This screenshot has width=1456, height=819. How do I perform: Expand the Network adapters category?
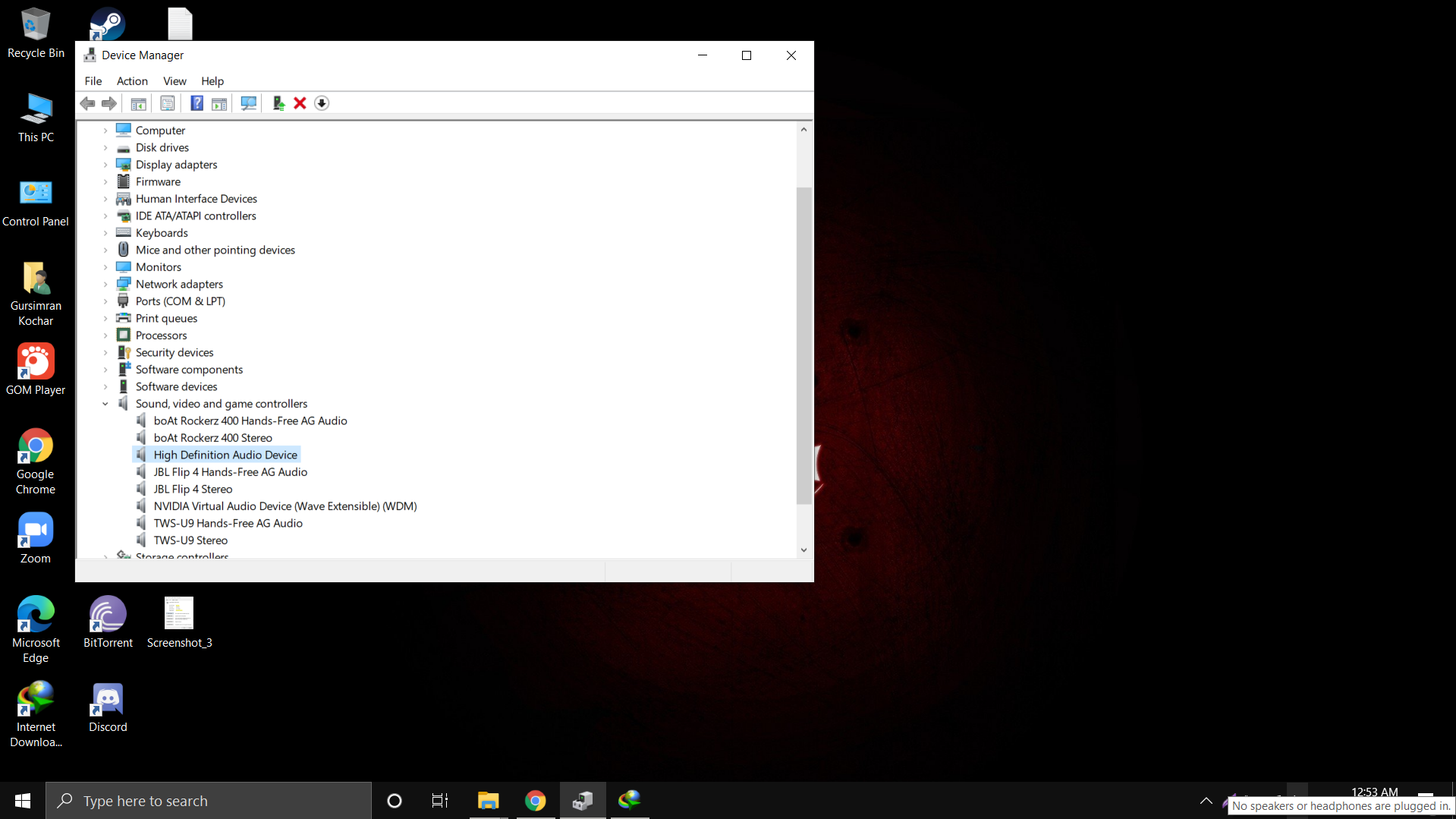105,285
